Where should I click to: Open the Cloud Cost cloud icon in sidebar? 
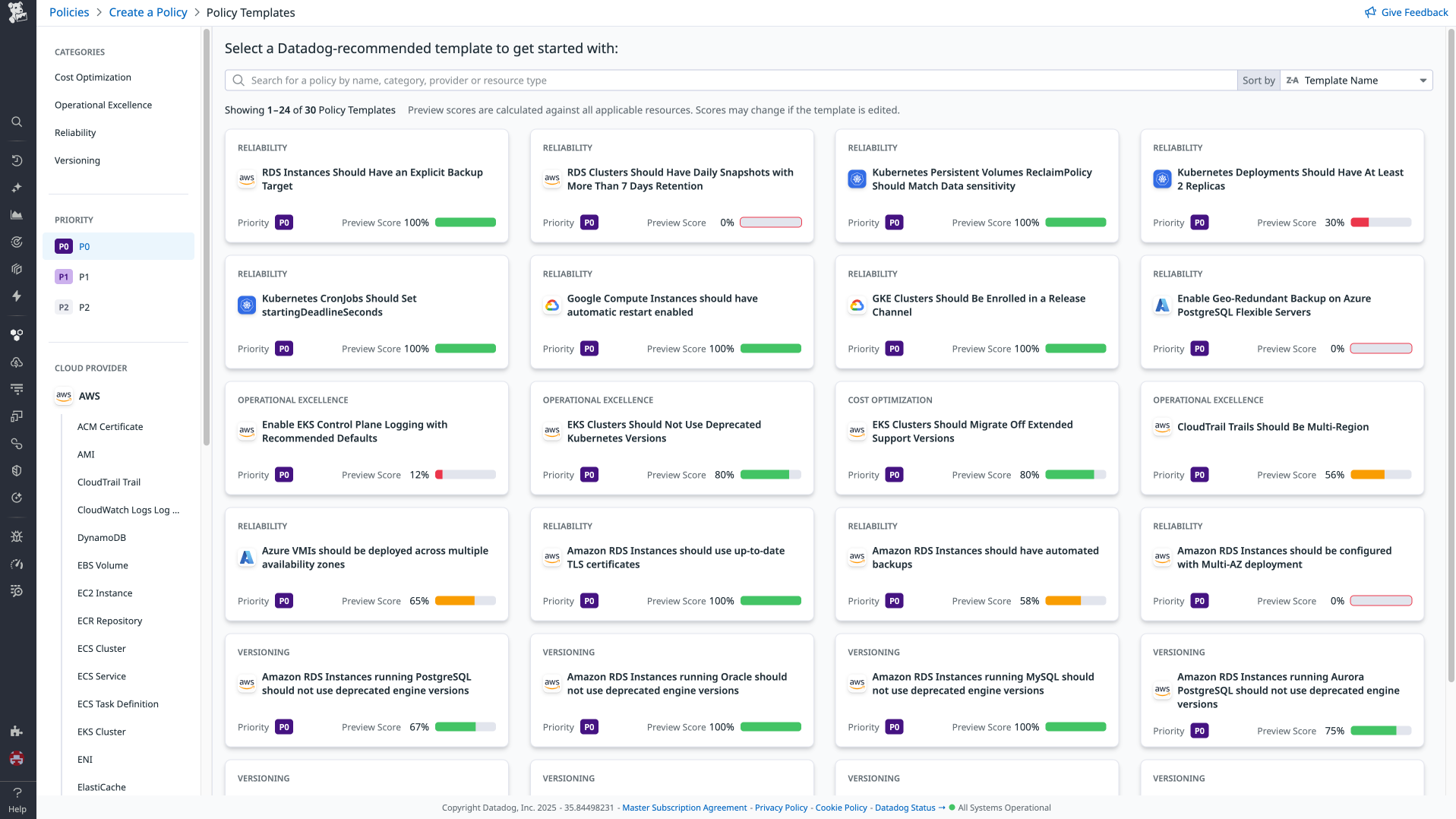[x=17, y=362]
